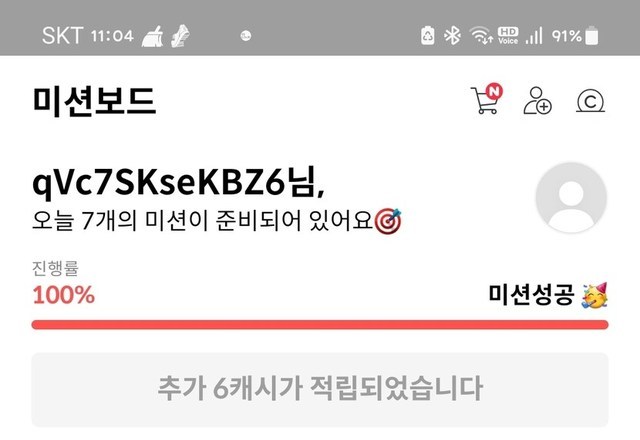The height and width of the screenshot is (440, 640).
Task: Tap the 추가 6캐시가 적립되었습니다 button
Action: click(320, 390)
